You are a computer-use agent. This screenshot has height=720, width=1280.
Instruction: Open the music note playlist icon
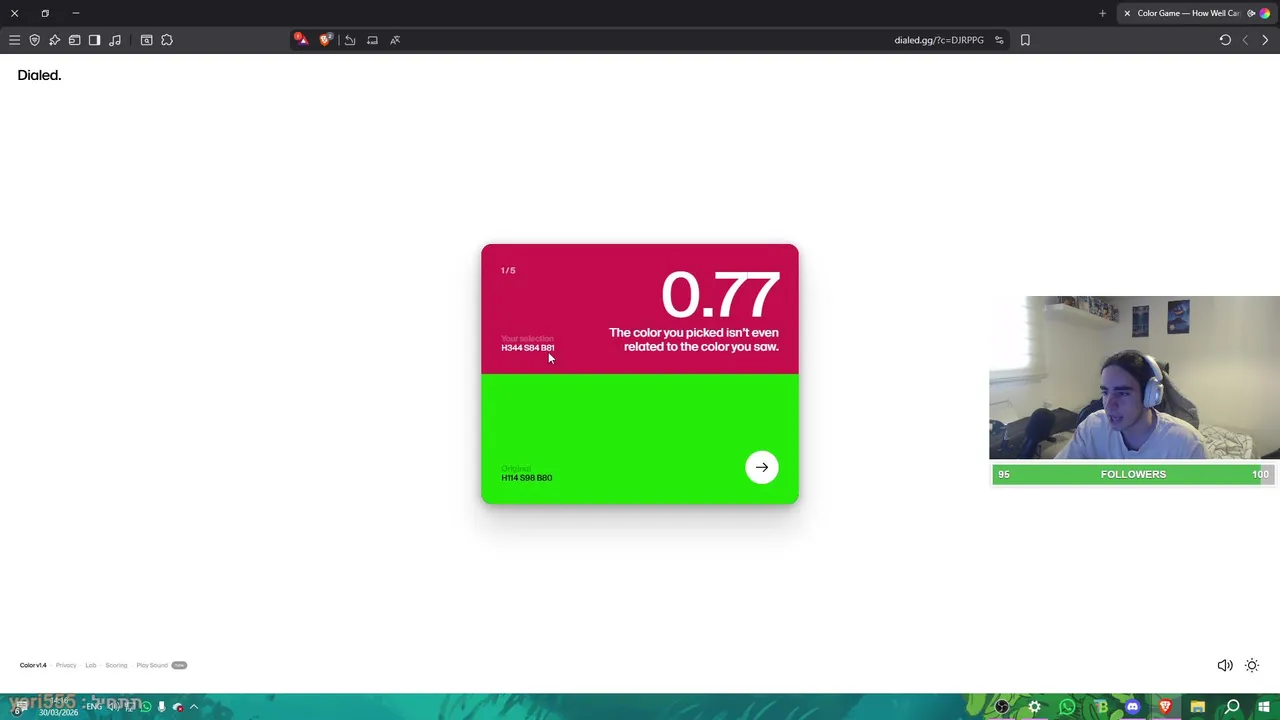coord(115,40)
